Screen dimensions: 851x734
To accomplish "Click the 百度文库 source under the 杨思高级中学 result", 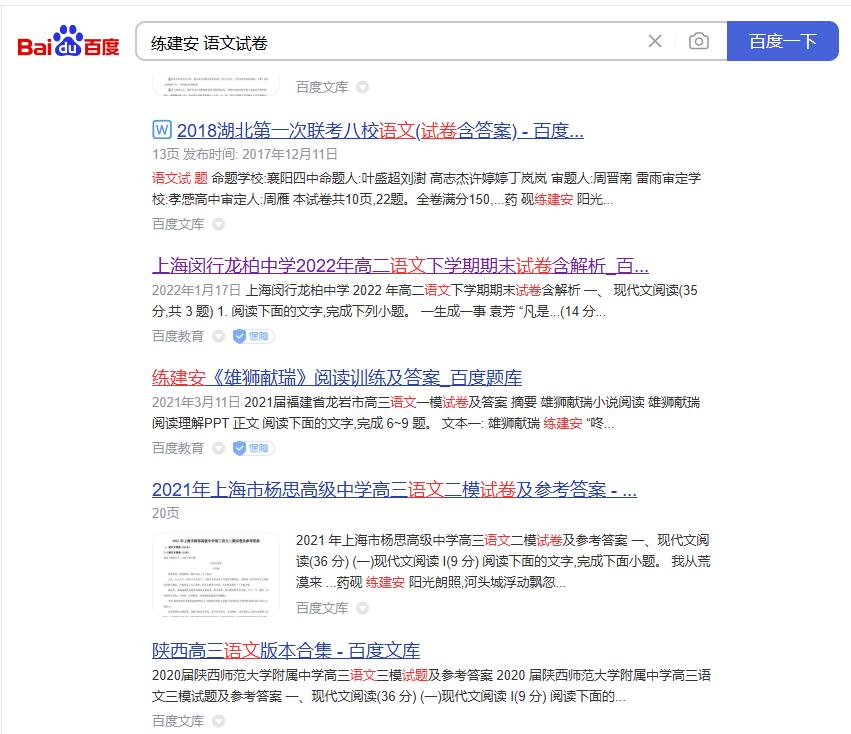I will tap(322, 608).
